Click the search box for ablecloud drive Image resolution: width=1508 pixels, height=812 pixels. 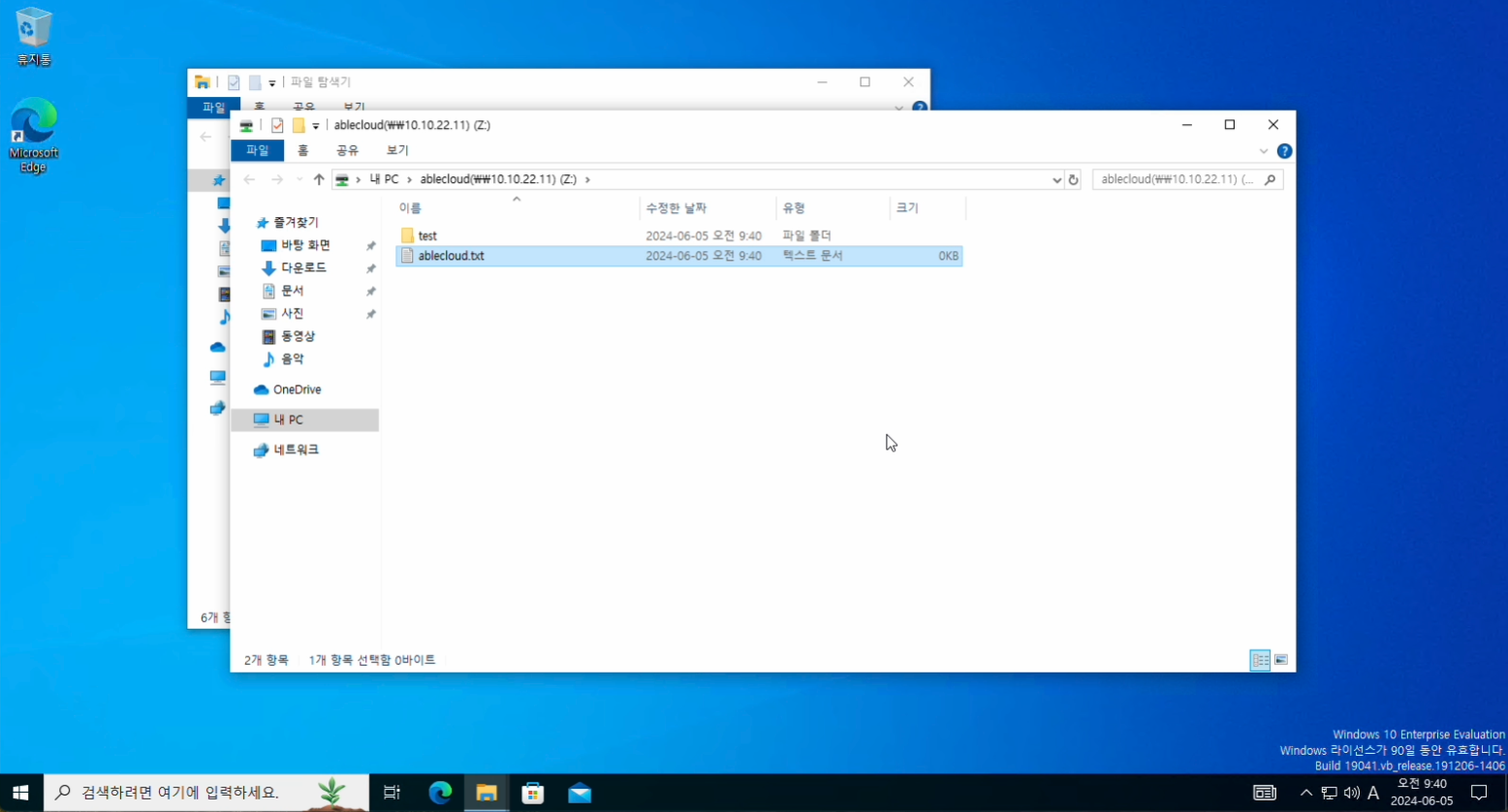[1178, 179]
